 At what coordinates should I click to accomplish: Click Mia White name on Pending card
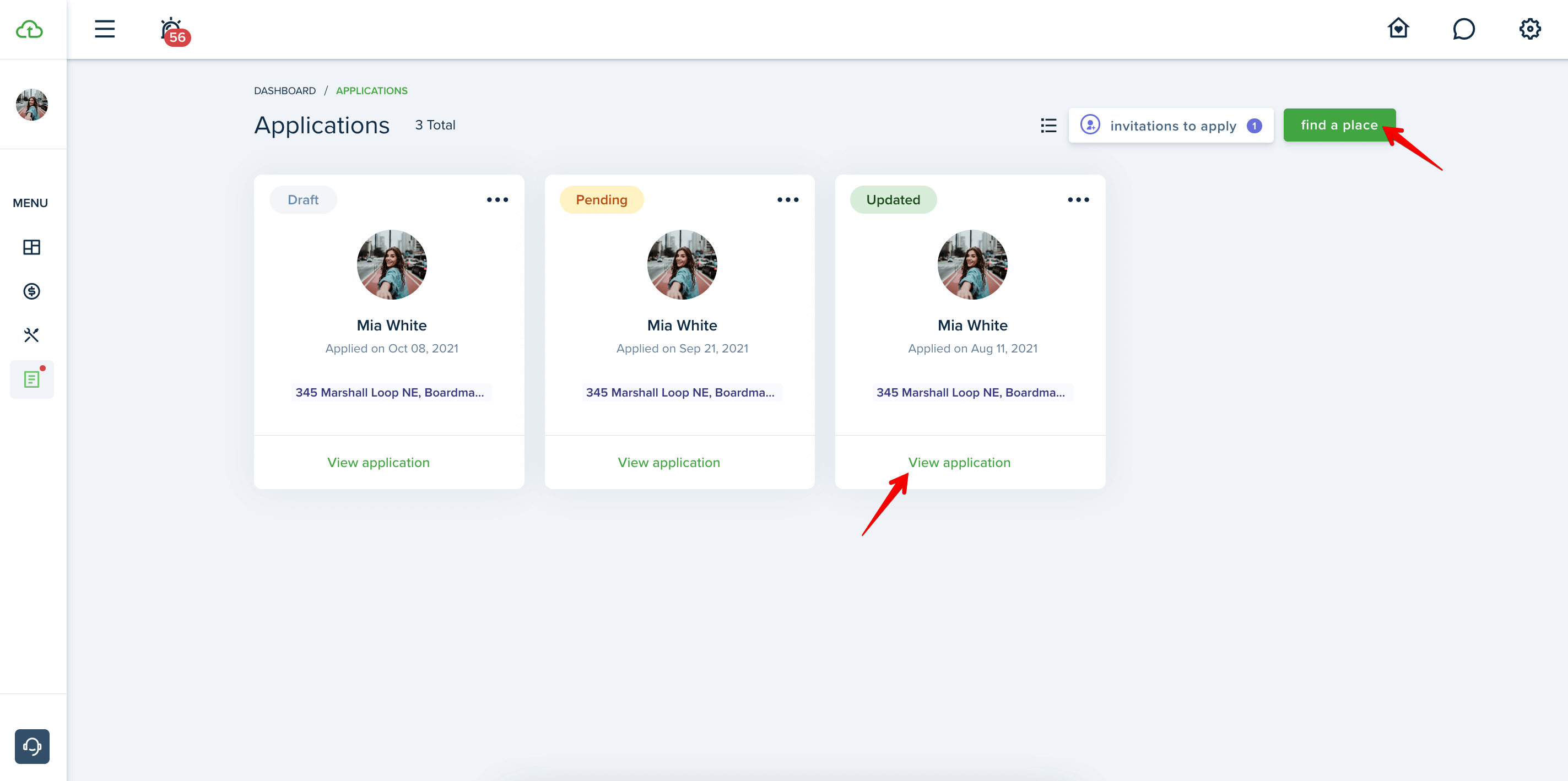682,325
